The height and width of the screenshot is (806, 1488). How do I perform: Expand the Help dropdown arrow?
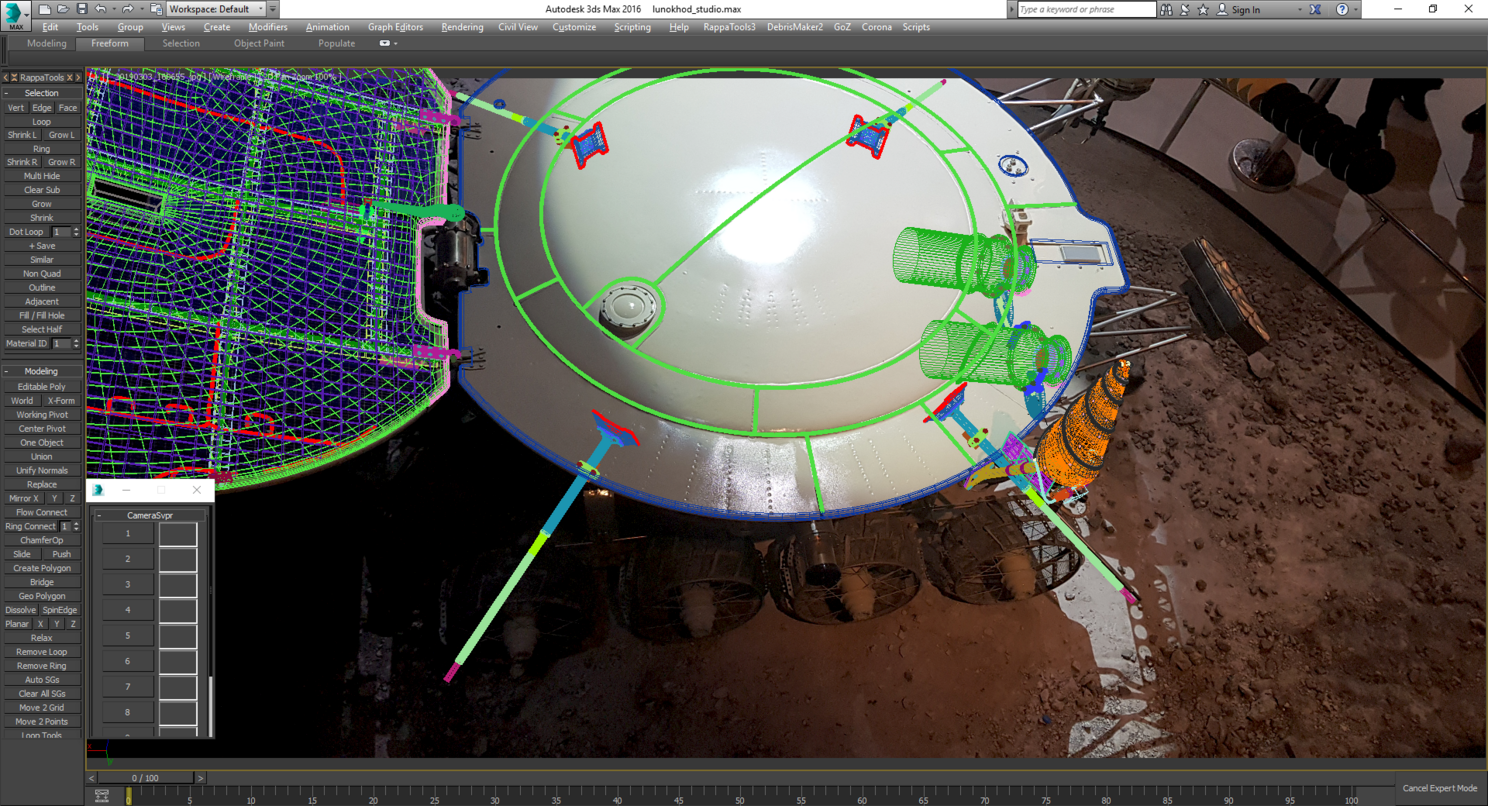coord(1356,9)
